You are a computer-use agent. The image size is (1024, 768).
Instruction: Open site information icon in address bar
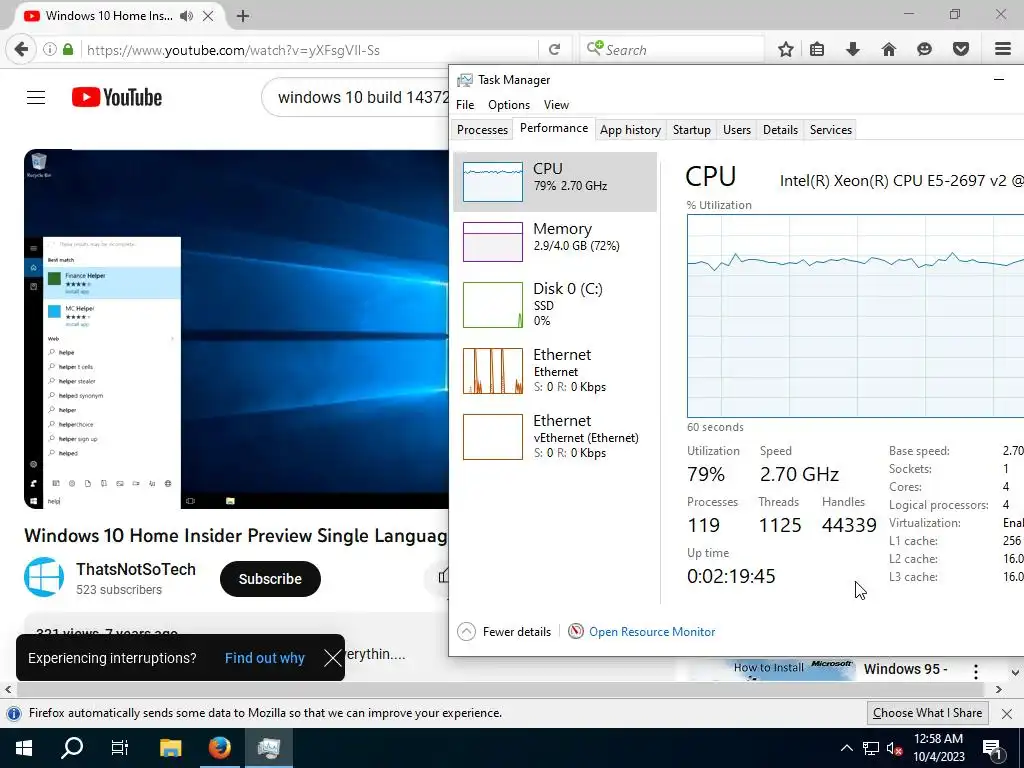[x=49, y=50]
